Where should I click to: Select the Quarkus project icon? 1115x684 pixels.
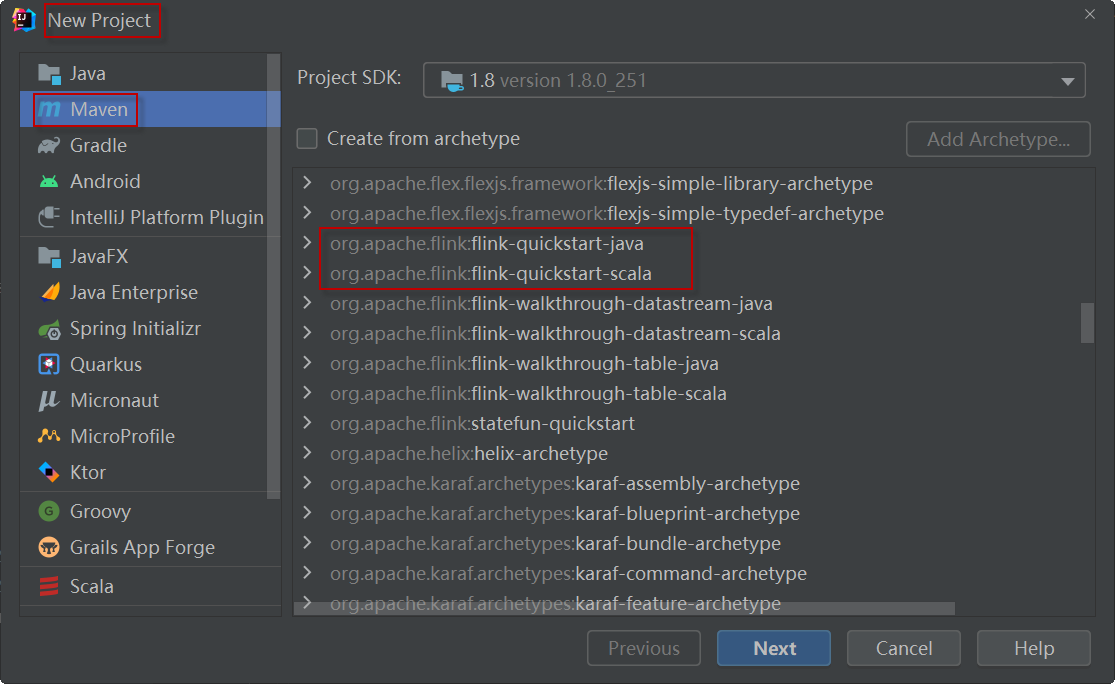[49, 365]
